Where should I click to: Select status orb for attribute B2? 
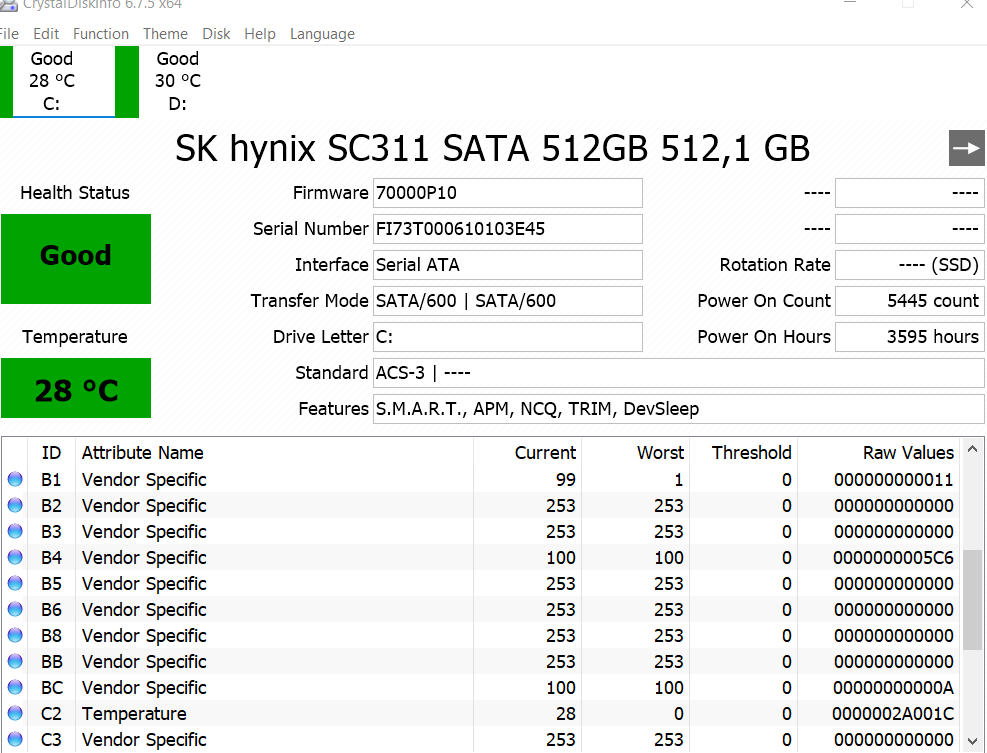(x=15, y=506)
